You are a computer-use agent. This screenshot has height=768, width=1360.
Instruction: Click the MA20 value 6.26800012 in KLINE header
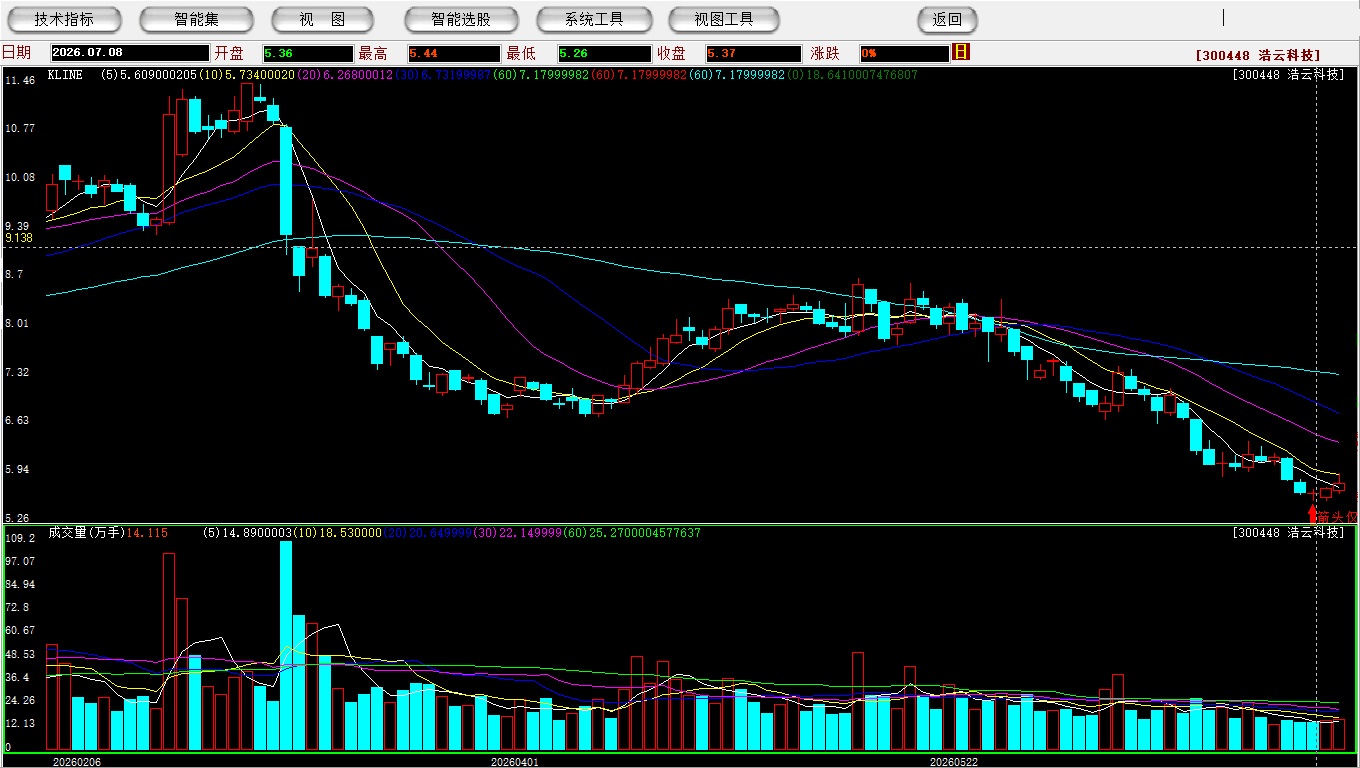[x=360, y=75]
